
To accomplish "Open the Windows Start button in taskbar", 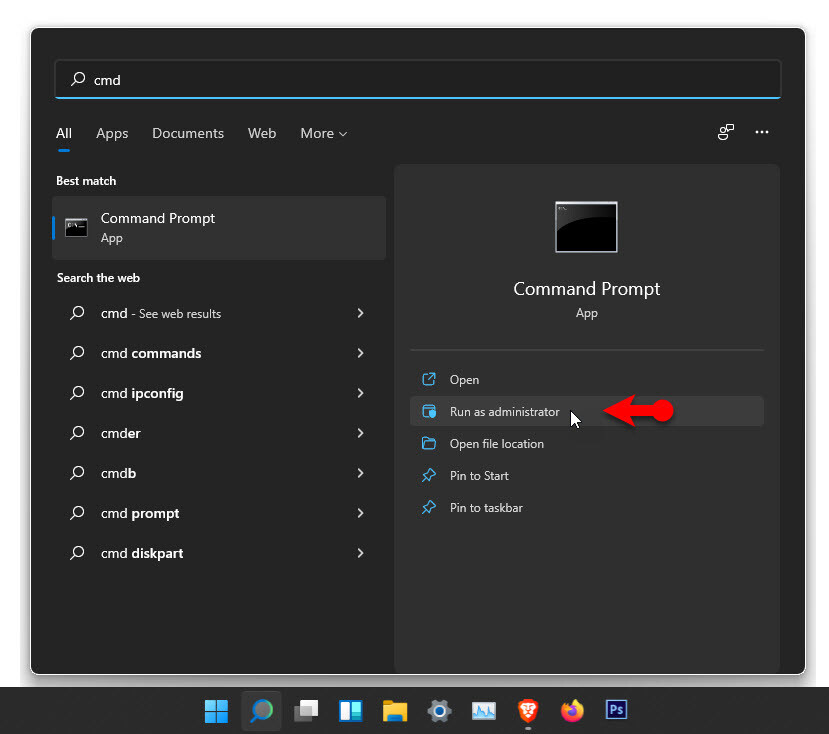I will pyautogui.click(x=216, y=711).
